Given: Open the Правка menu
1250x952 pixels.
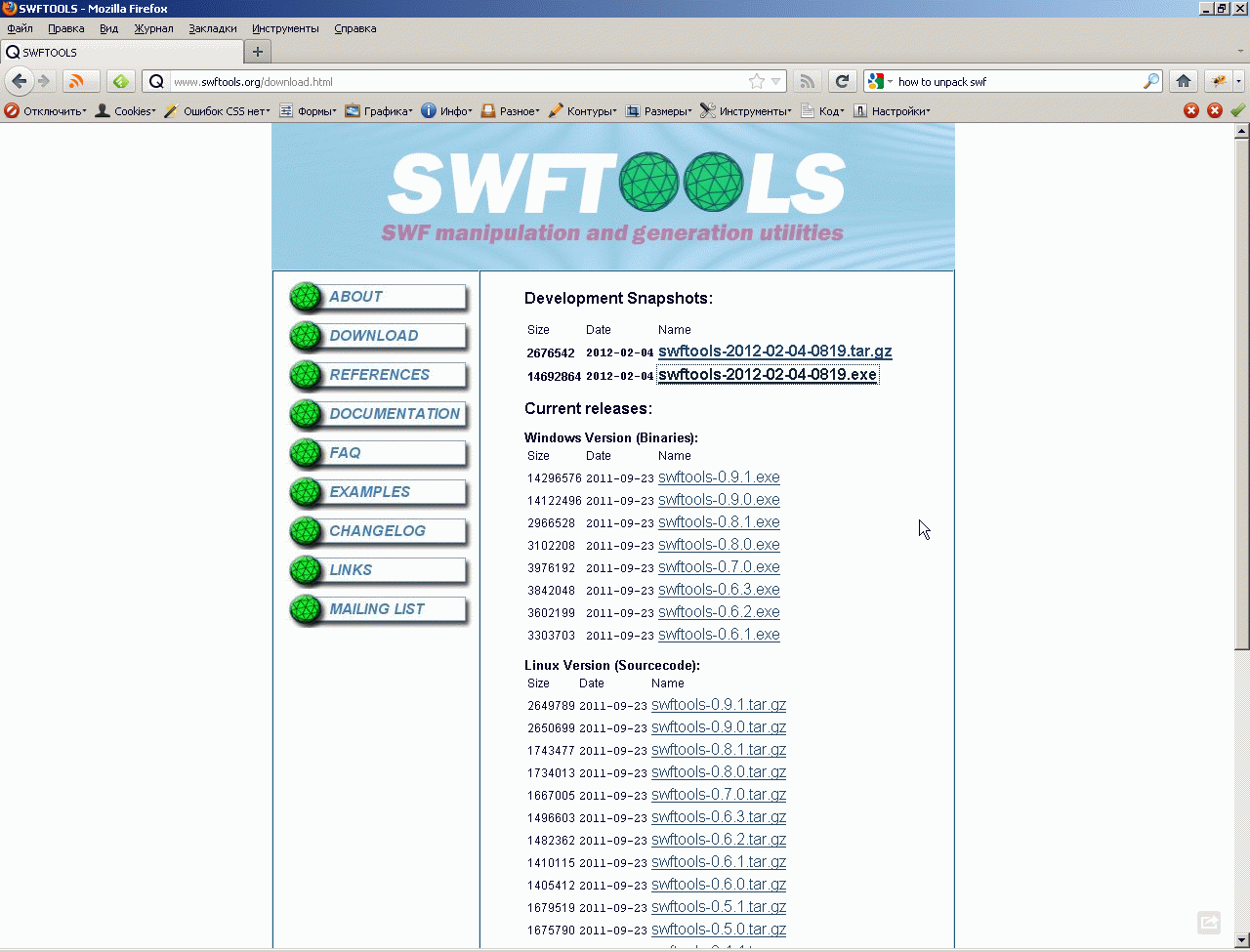Looking at the screenshot, I should (x=66, y=28).
